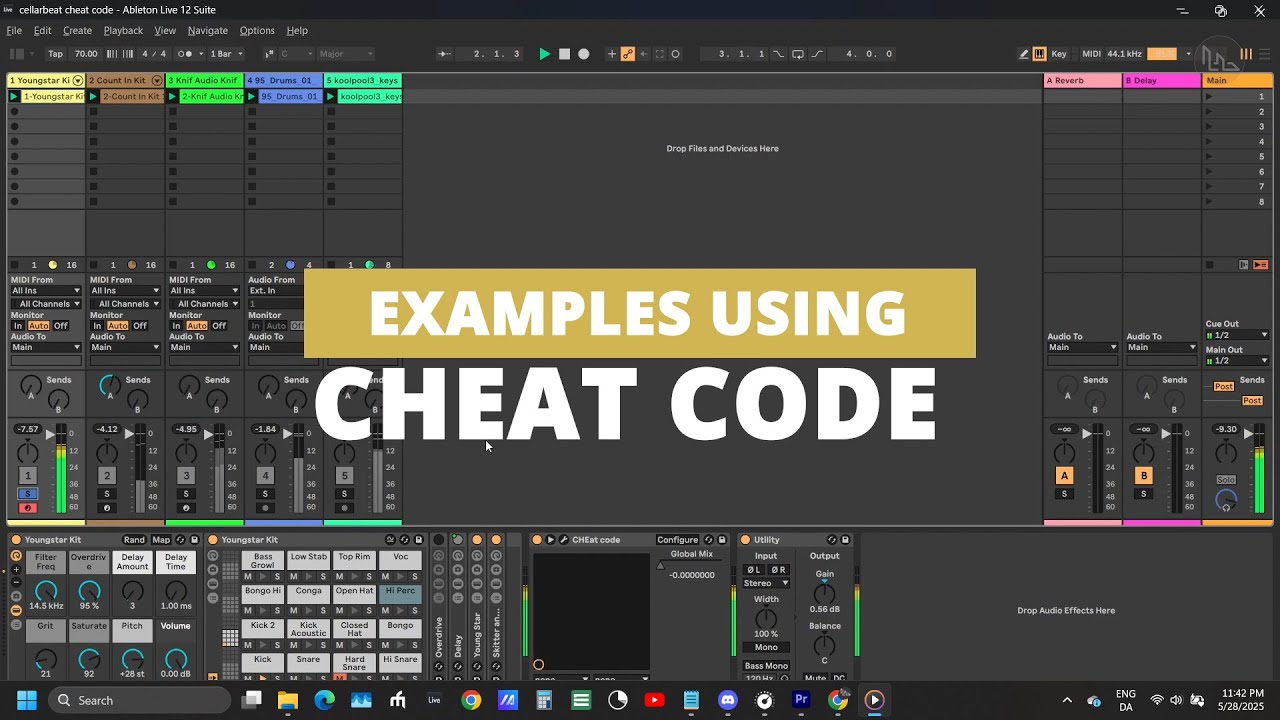Toggle Solo on track 4
This screenshot has height=720, width=1280.
tap(265, 494)
